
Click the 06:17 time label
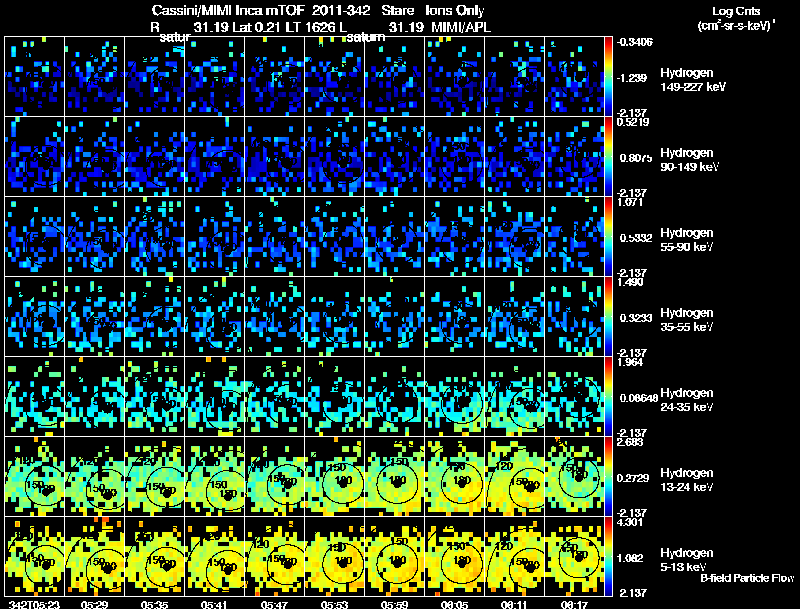point(575,604)
